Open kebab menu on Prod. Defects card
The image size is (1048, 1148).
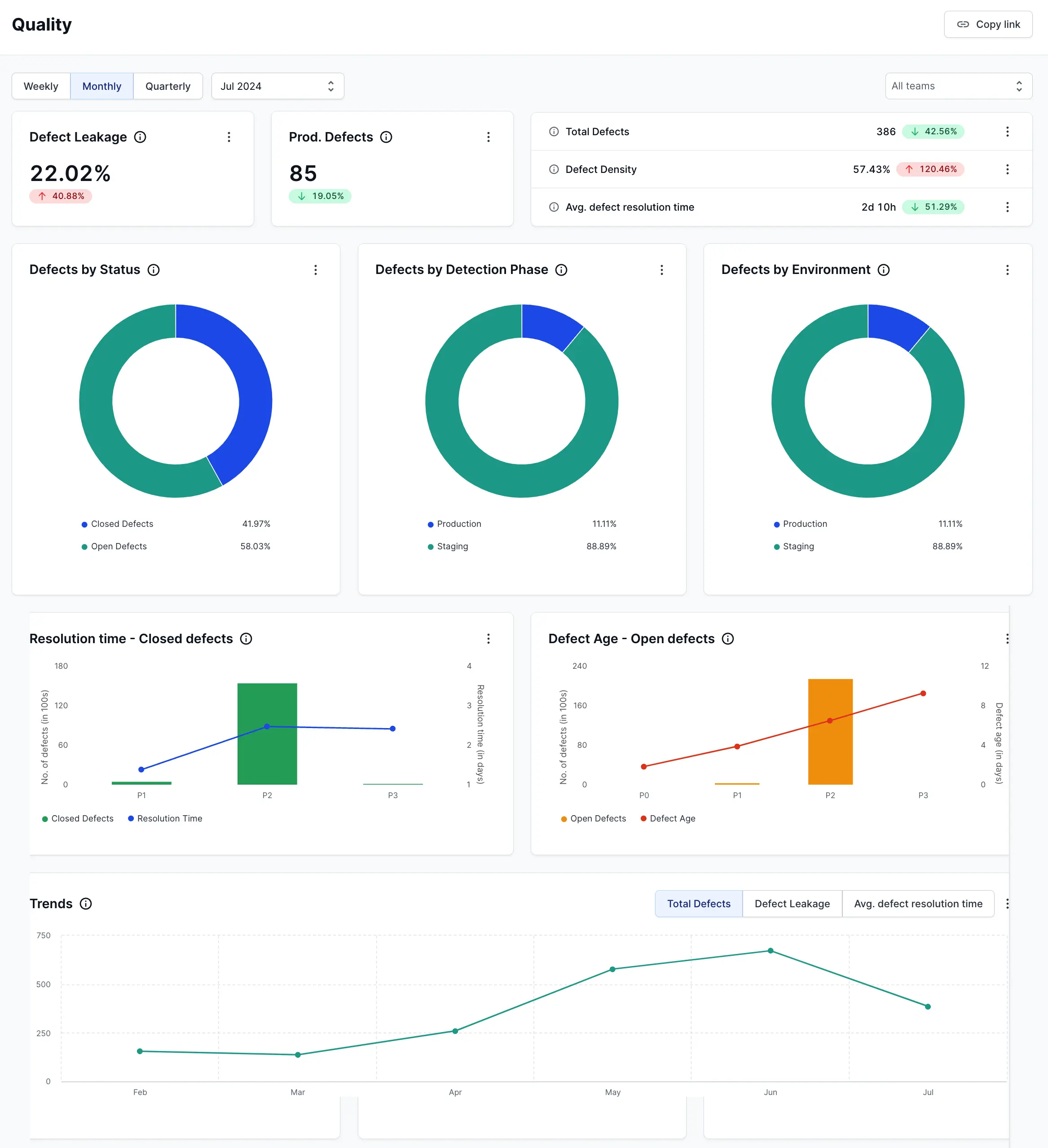coord(488,137)
